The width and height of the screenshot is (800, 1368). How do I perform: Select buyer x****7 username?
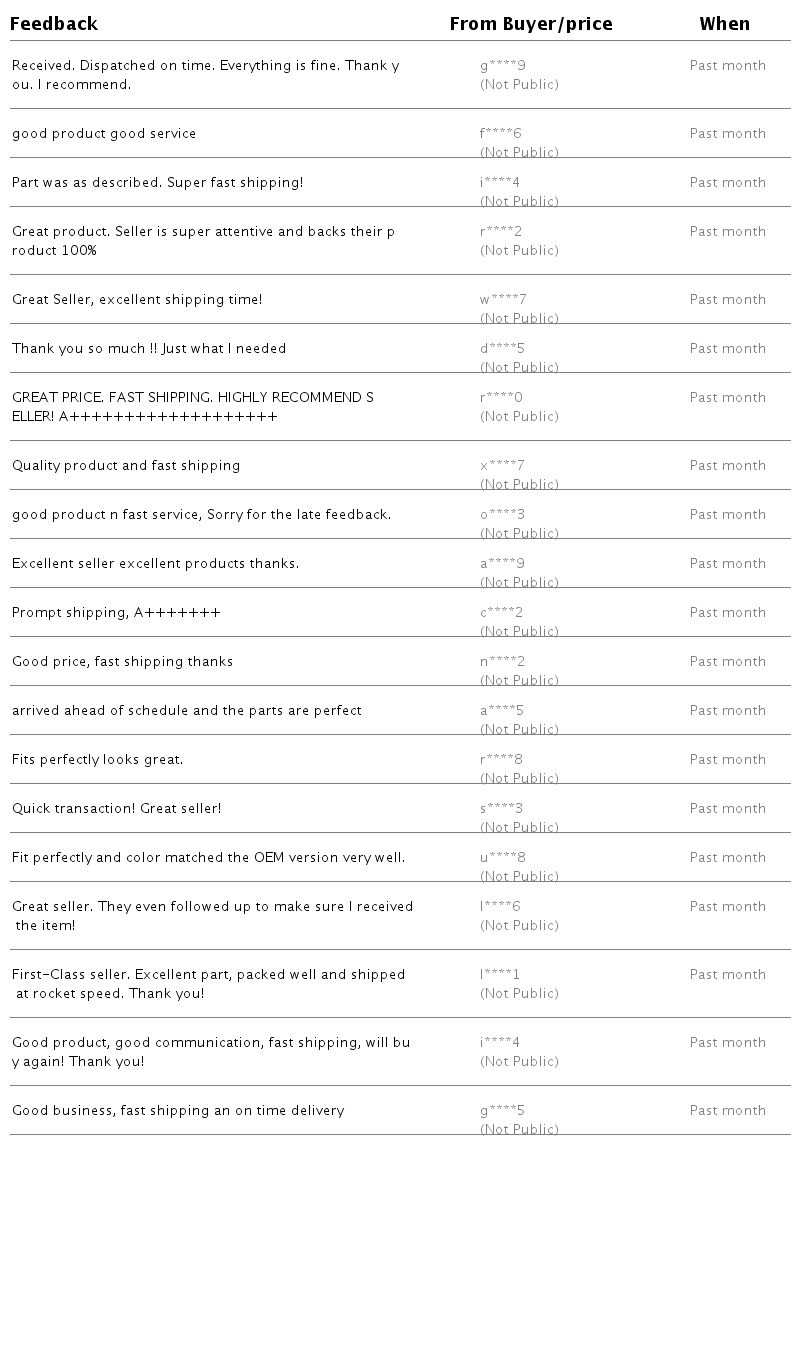(502, 466)
